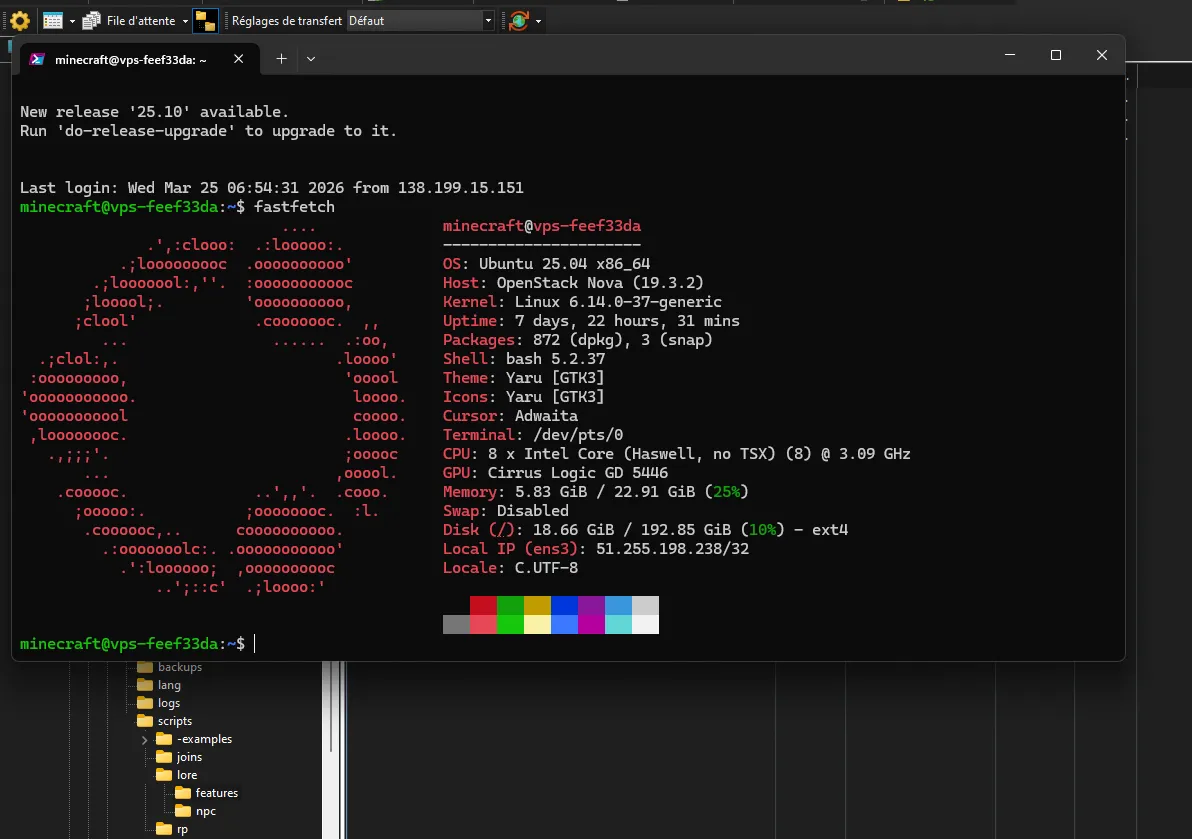Select the logs folder icon
Viewport: 1192px width, 839px height.
(x=145, y=703)
